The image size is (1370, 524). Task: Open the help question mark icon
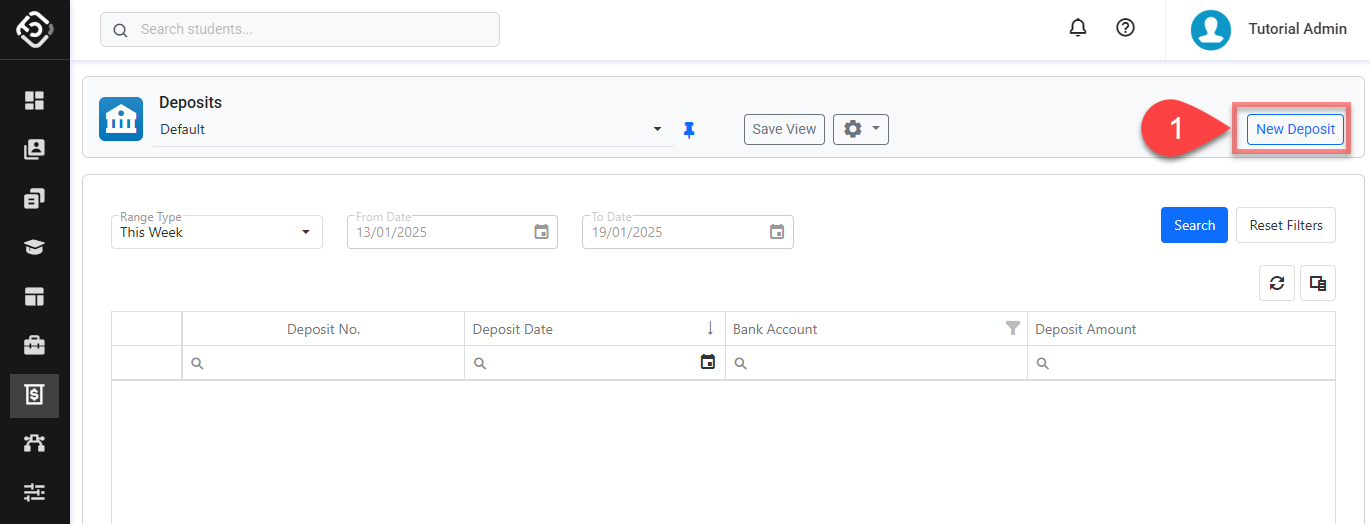[1125, 28]
